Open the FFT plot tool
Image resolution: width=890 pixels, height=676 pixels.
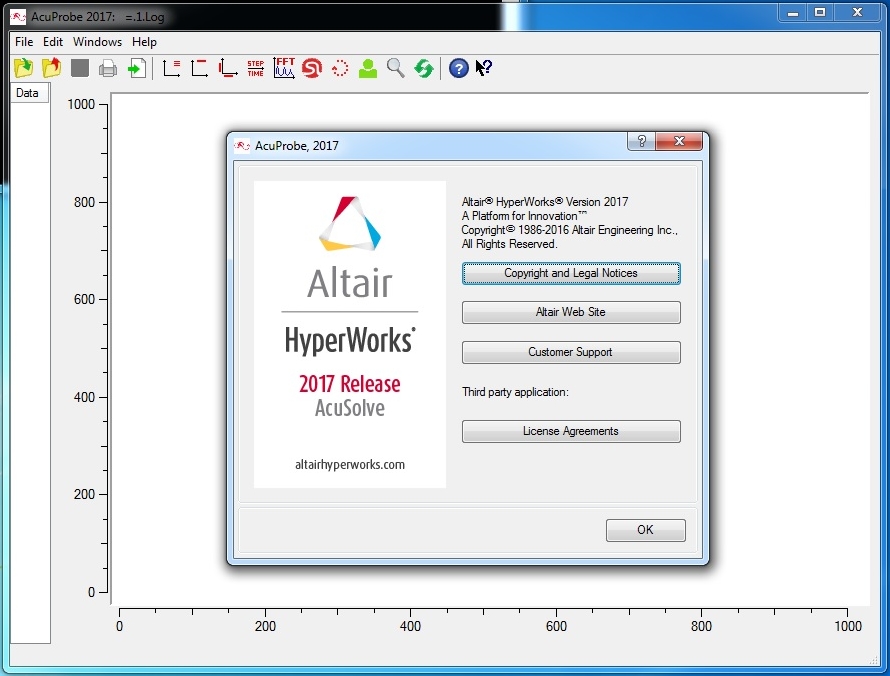click(x=284, y=69)
